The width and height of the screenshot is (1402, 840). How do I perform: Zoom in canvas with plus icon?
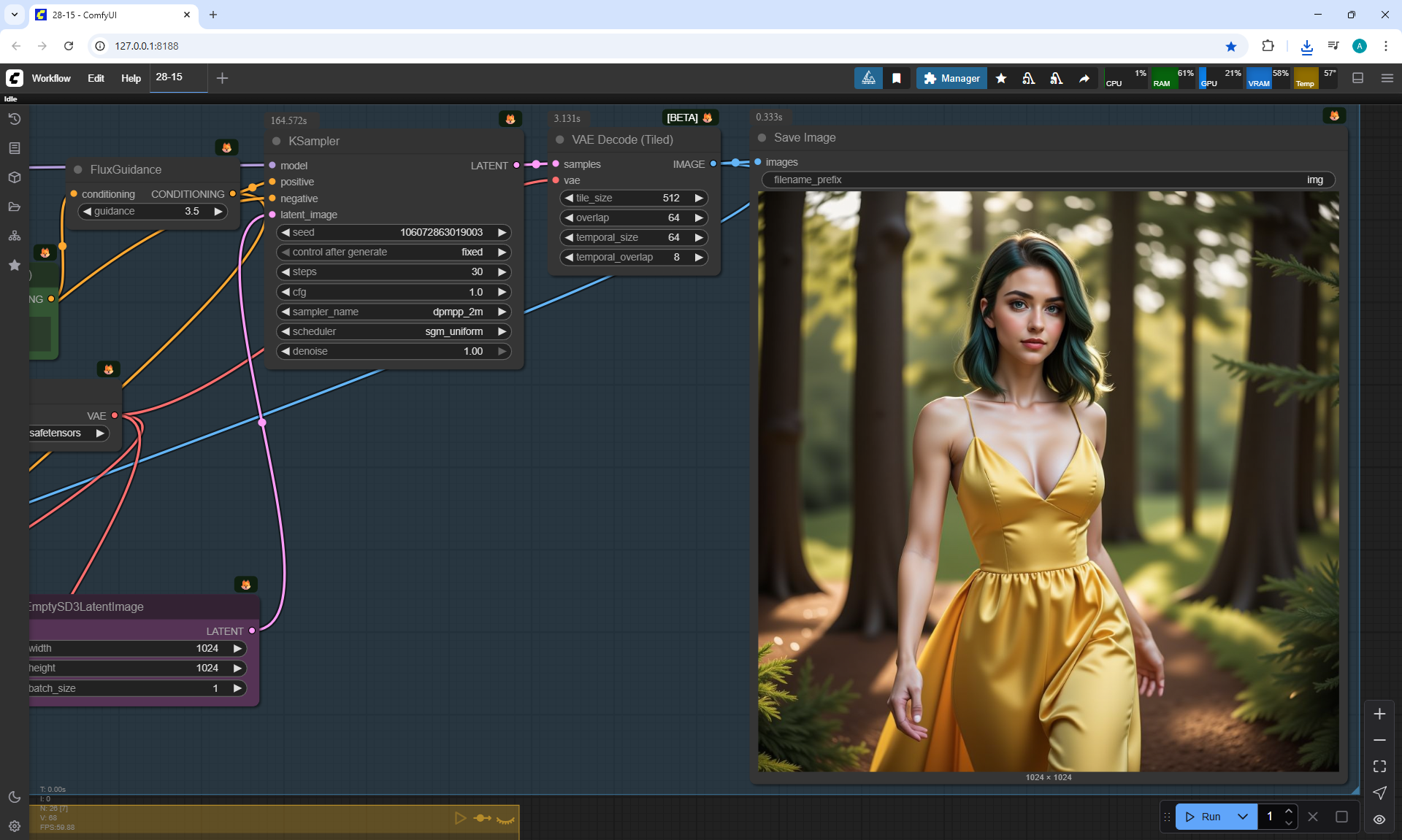point(1379,714)
